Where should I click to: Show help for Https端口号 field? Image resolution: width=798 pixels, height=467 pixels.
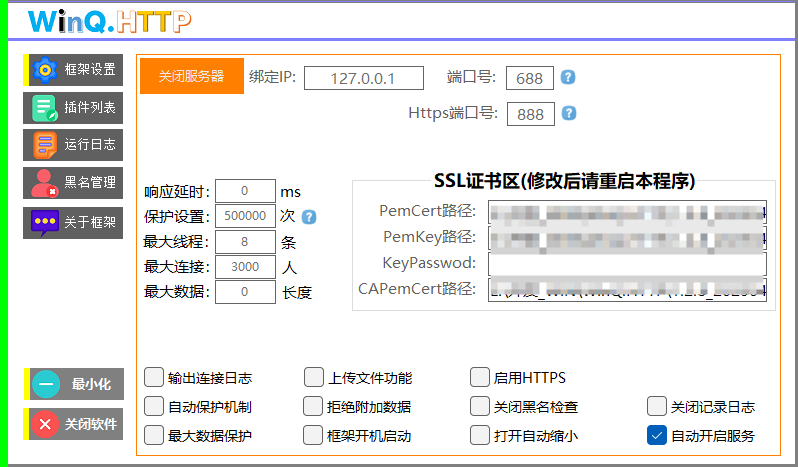(569, 113)
